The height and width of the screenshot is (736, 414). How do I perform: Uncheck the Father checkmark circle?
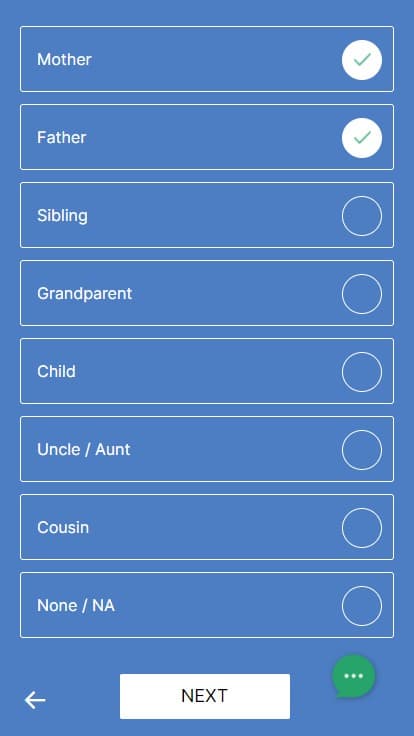[361, 138]
